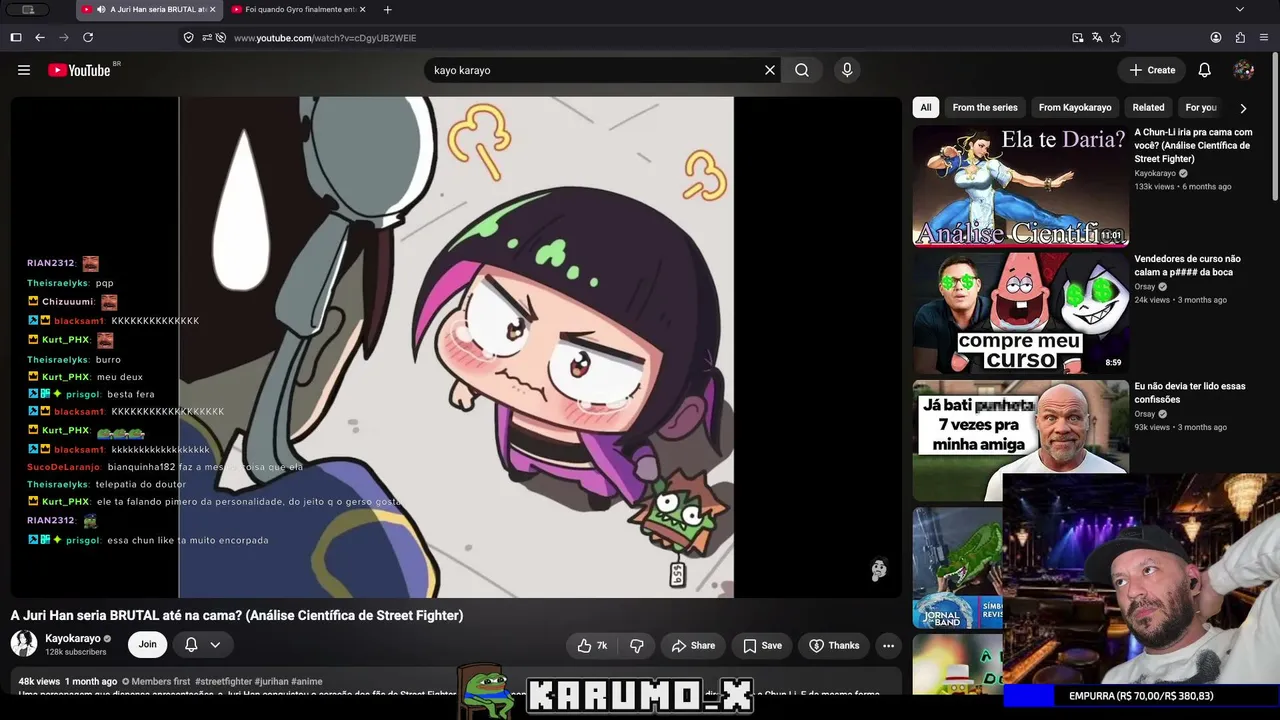Open 'Eu não devia ter lido essas confissões'

click(x=1190, y=392)
